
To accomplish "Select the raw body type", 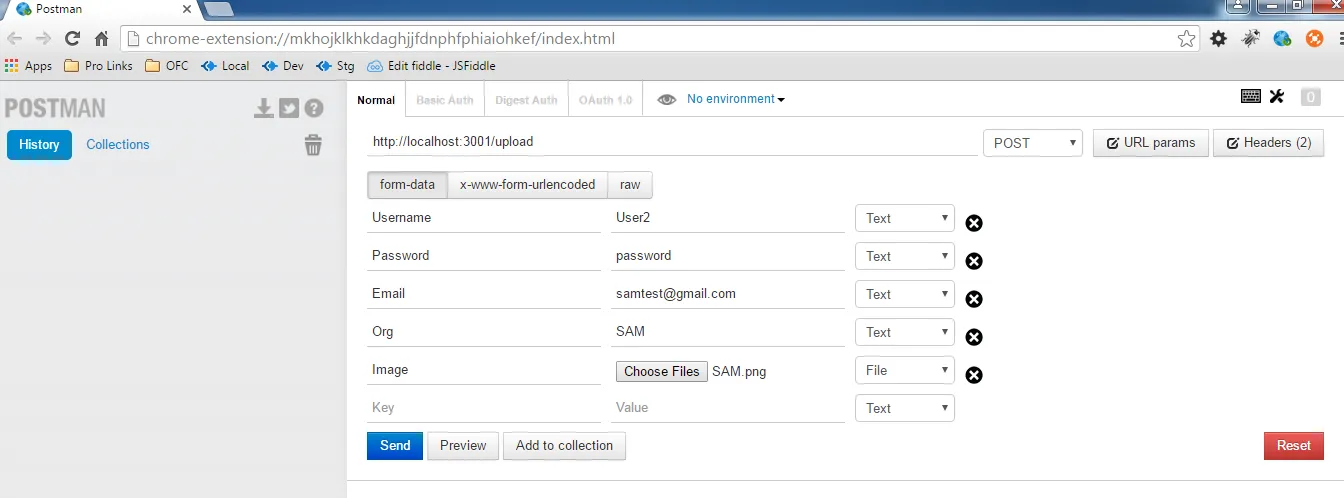I will click(x=630, y=185).
